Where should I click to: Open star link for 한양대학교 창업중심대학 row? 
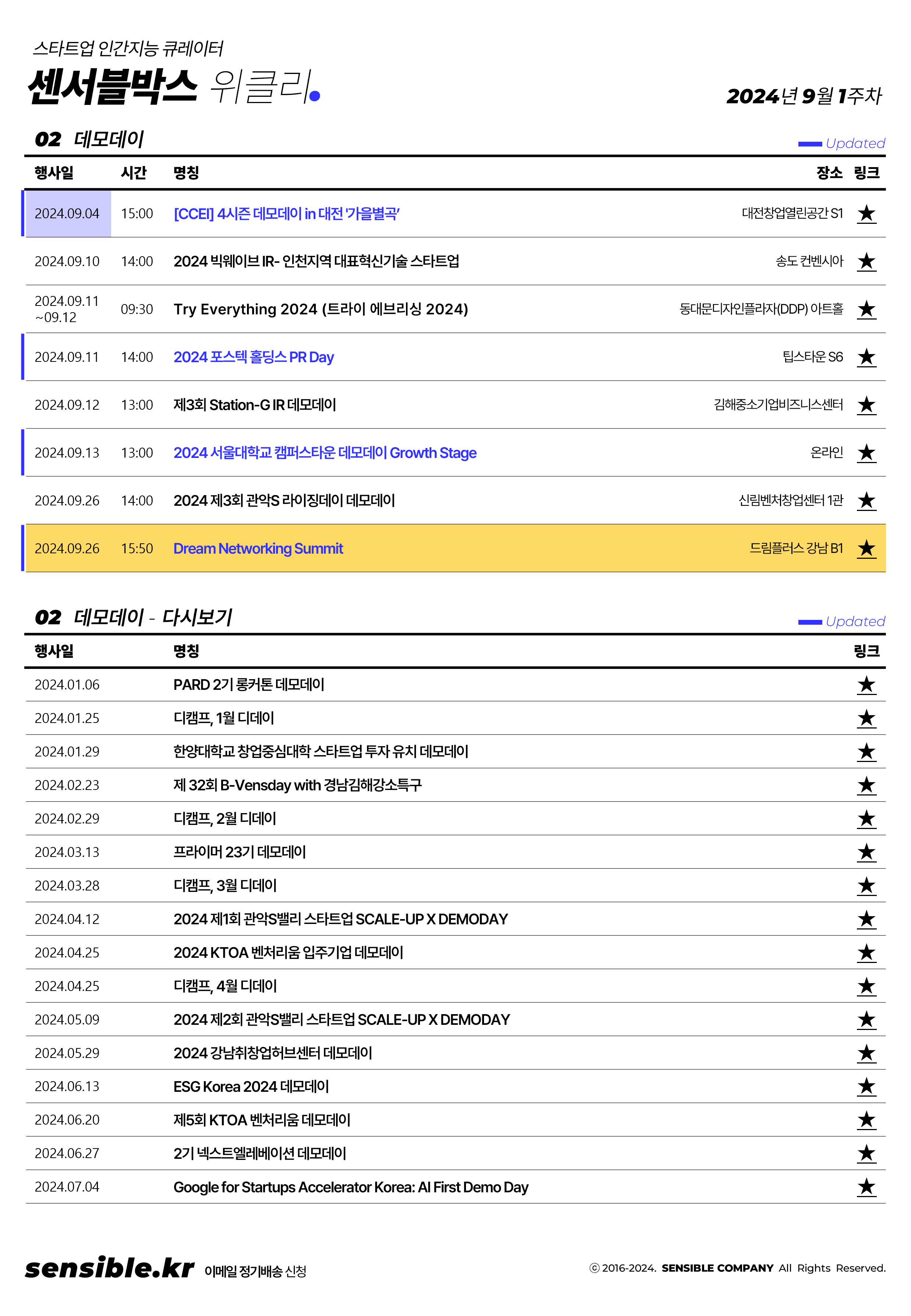point(866,752)
